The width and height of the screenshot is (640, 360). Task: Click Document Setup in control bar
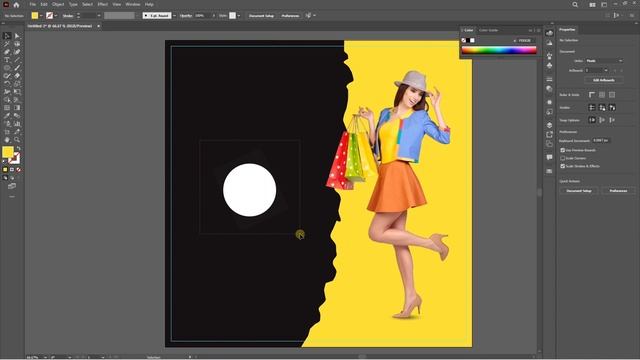point(261,16)
